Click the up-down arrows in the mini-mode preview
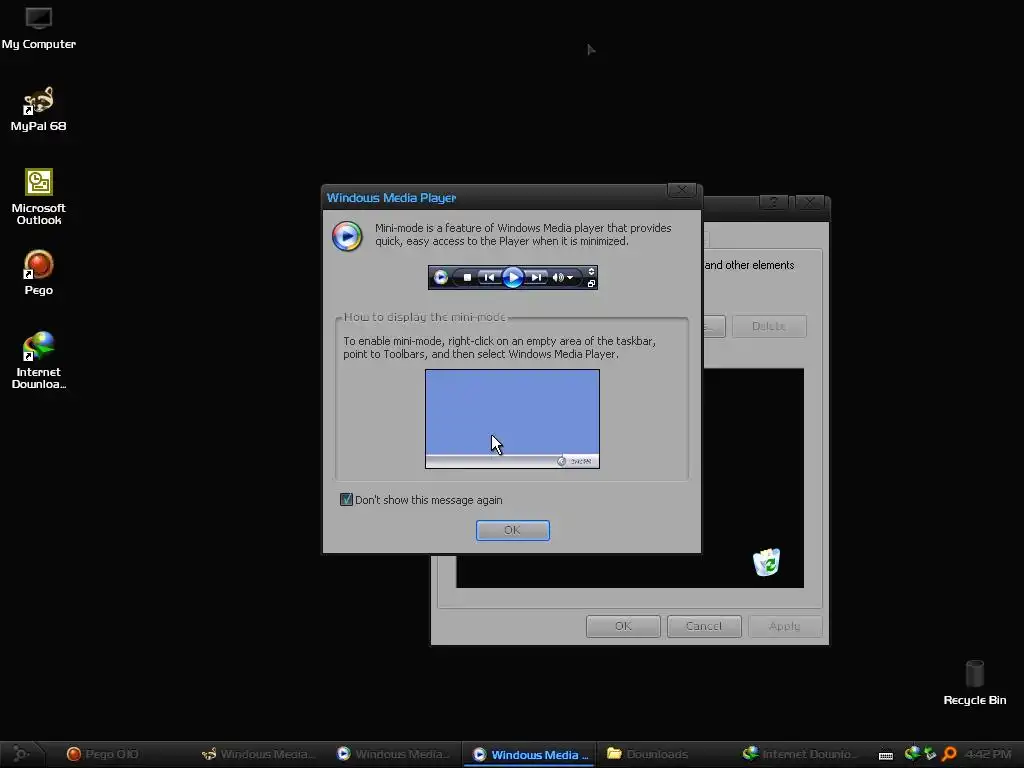 click(591, 272)
